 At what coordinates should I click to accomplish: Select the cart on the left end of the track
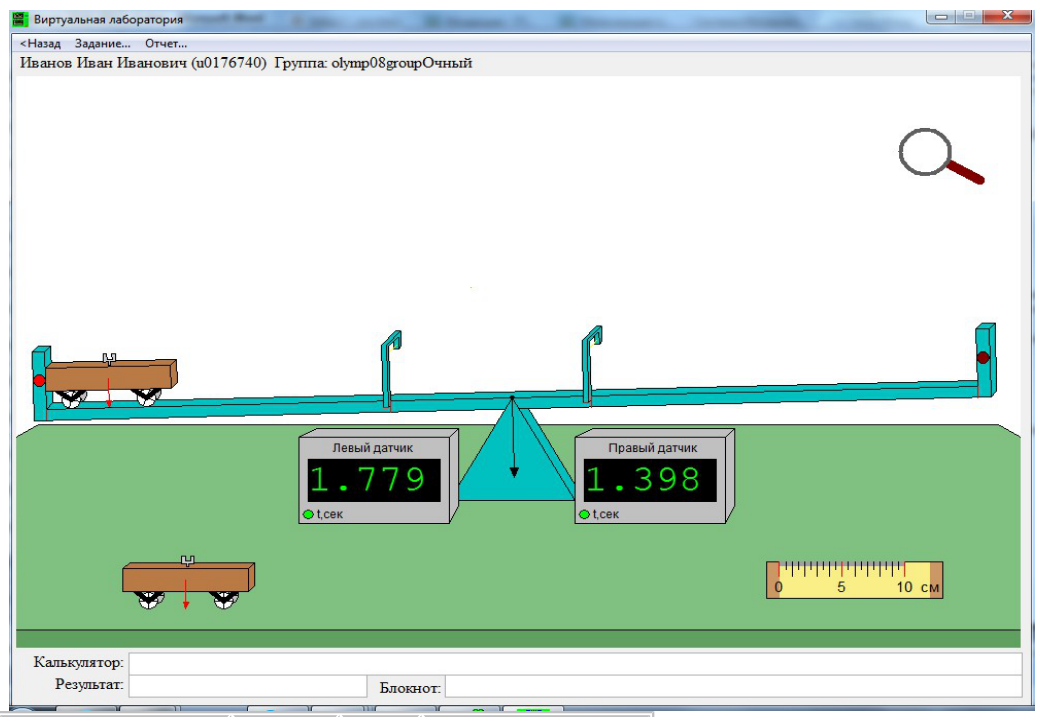pos(112,381)
